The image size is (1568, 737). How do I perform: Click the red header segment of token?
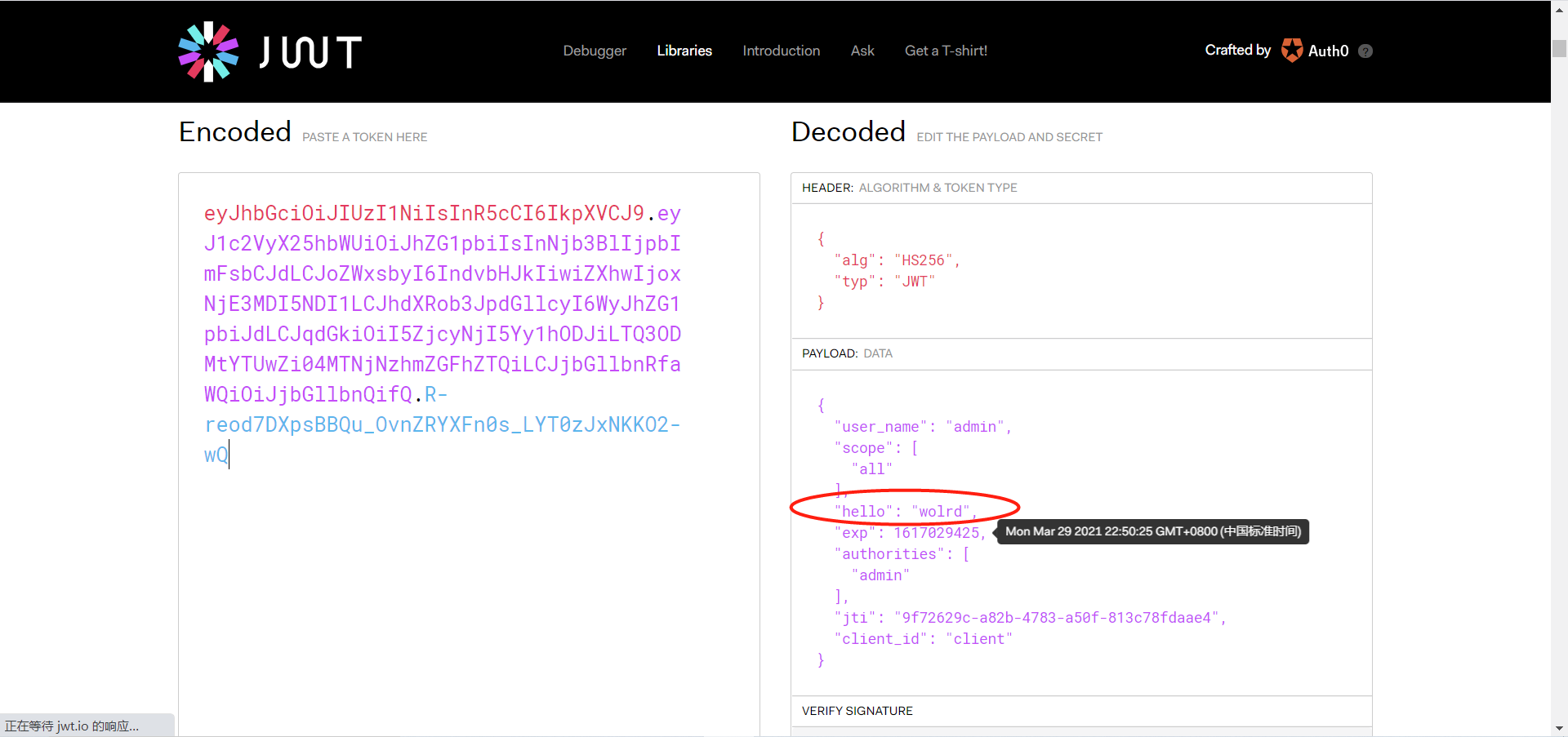423,214
